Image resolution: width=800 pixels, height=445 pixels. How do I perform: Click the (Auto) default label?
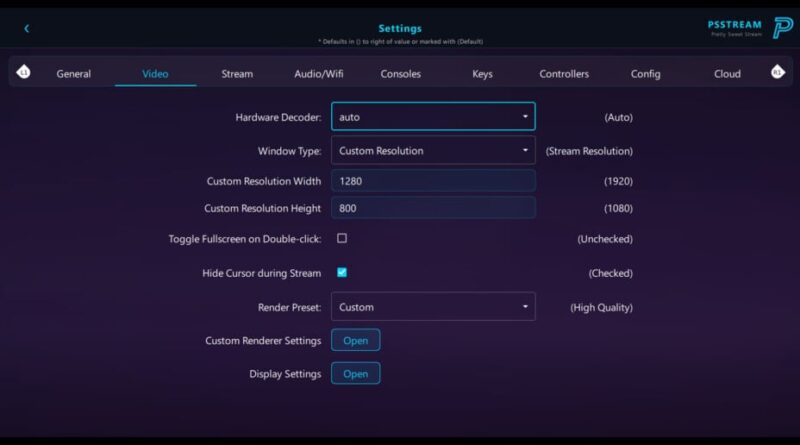(618, 117)
